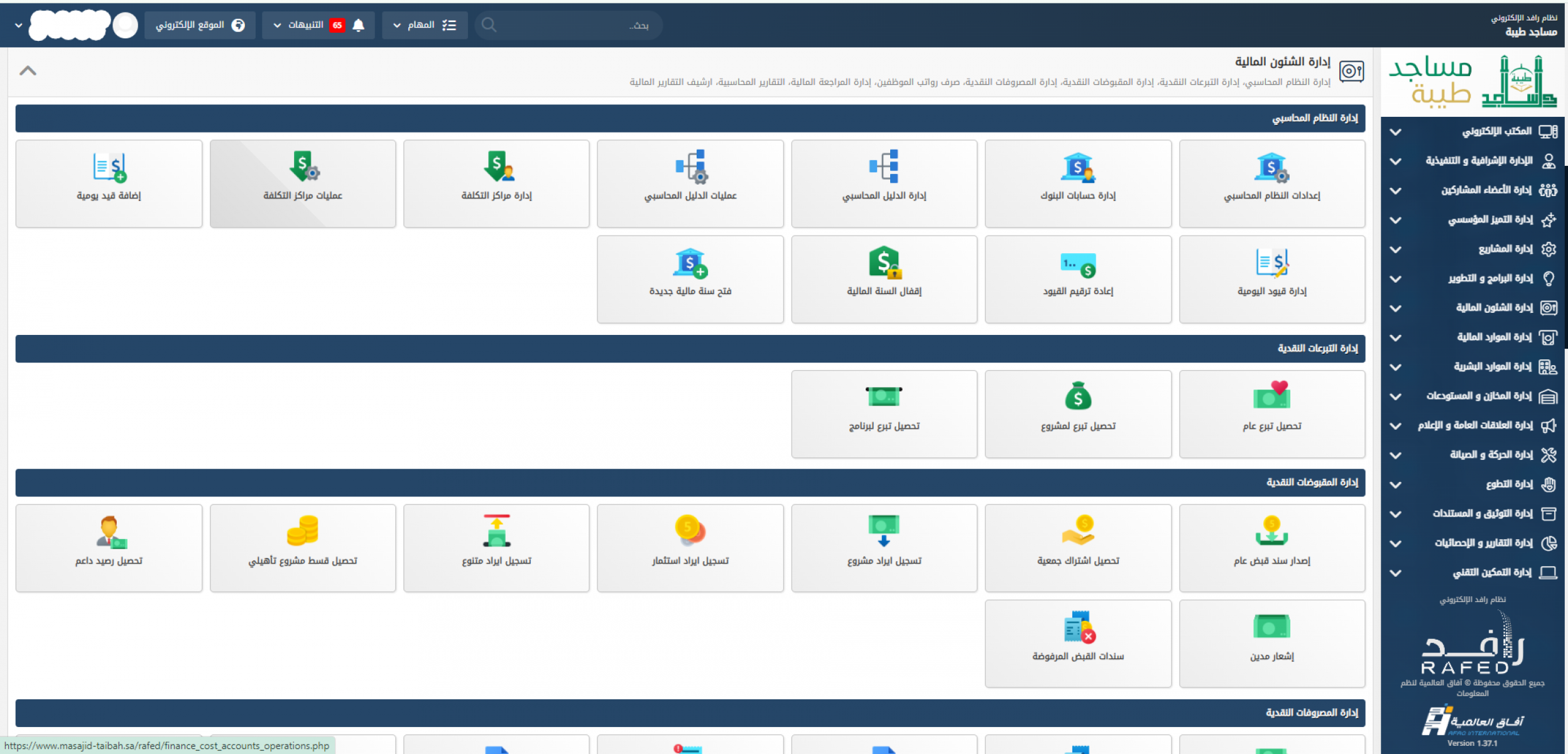
Task: Open عمليات الدليل المحاسبي tile
Action: (690, 183)
